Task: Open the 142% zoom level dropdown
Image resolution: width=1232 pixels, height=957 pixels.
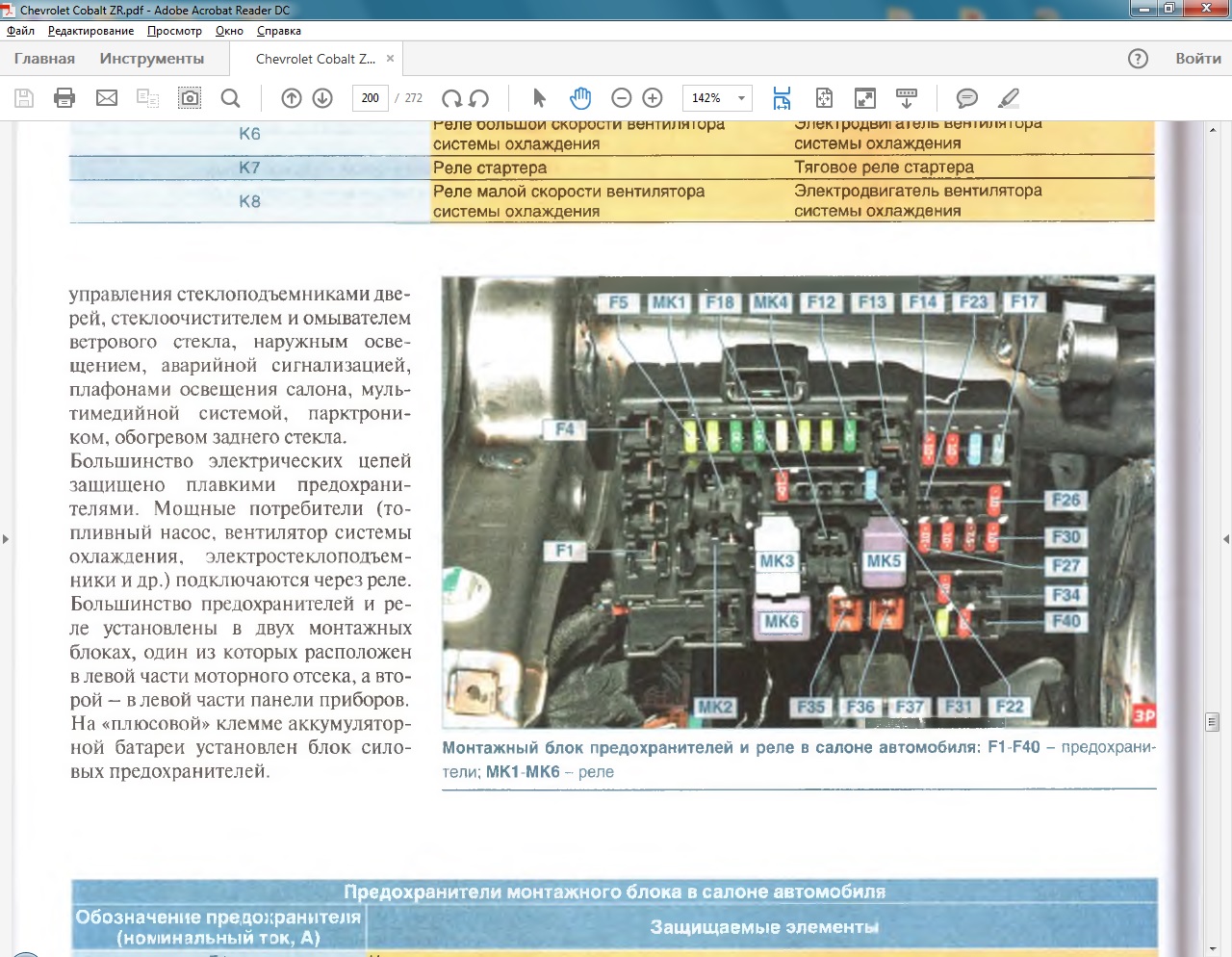Action: pyautogui.click(x=741, y=98)
